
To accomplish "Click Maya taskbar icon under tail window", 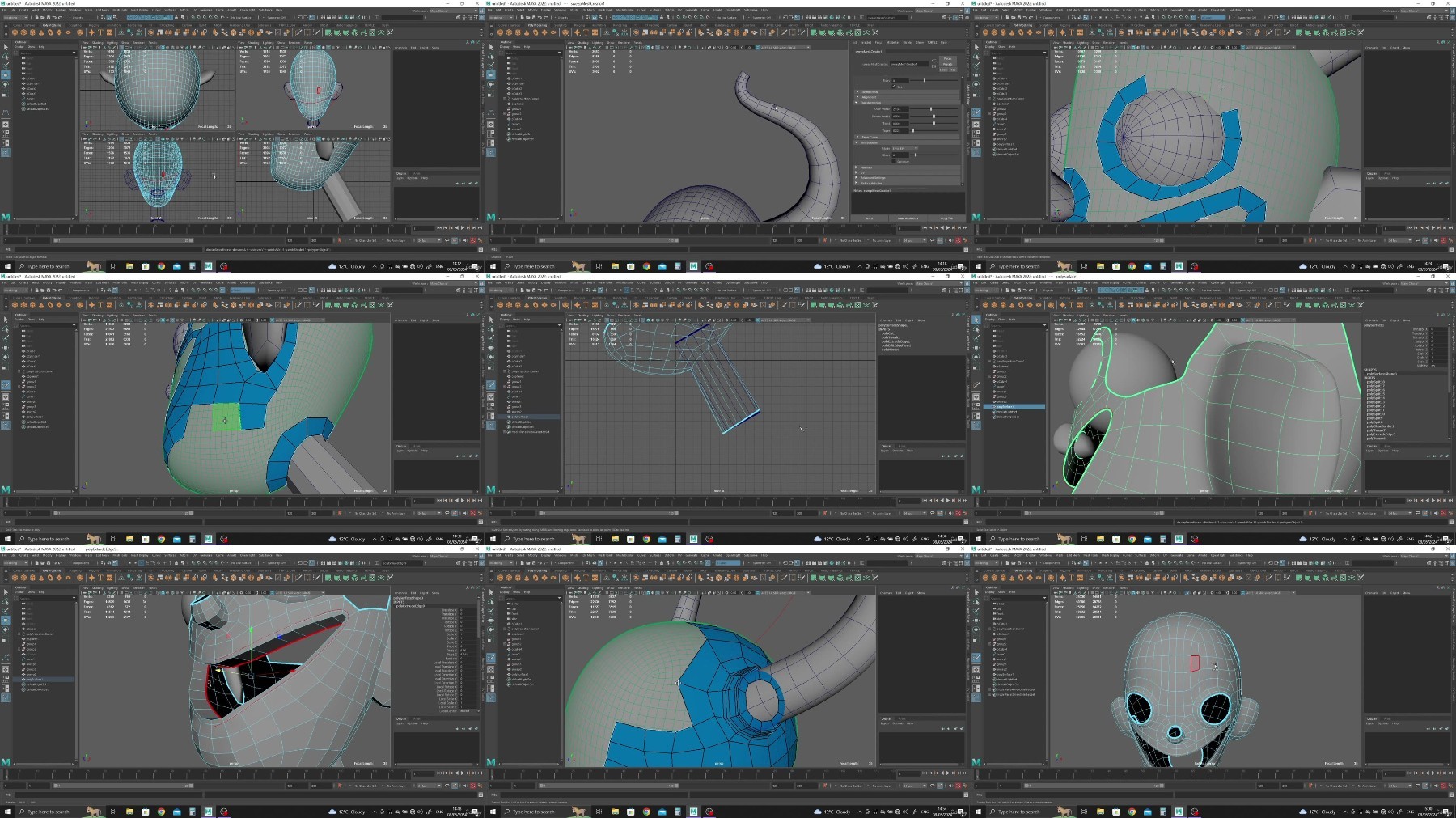I will (x=693, y=266).
